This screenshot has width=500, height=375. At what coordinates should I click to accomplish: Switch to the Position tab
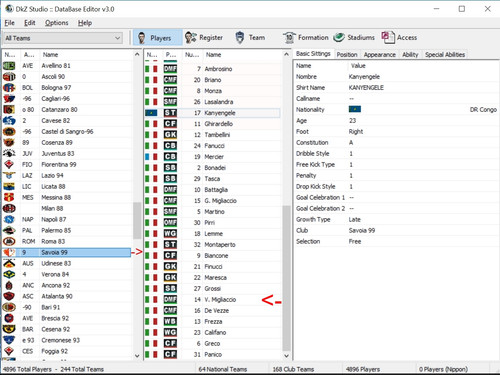(x=347, y=55)
